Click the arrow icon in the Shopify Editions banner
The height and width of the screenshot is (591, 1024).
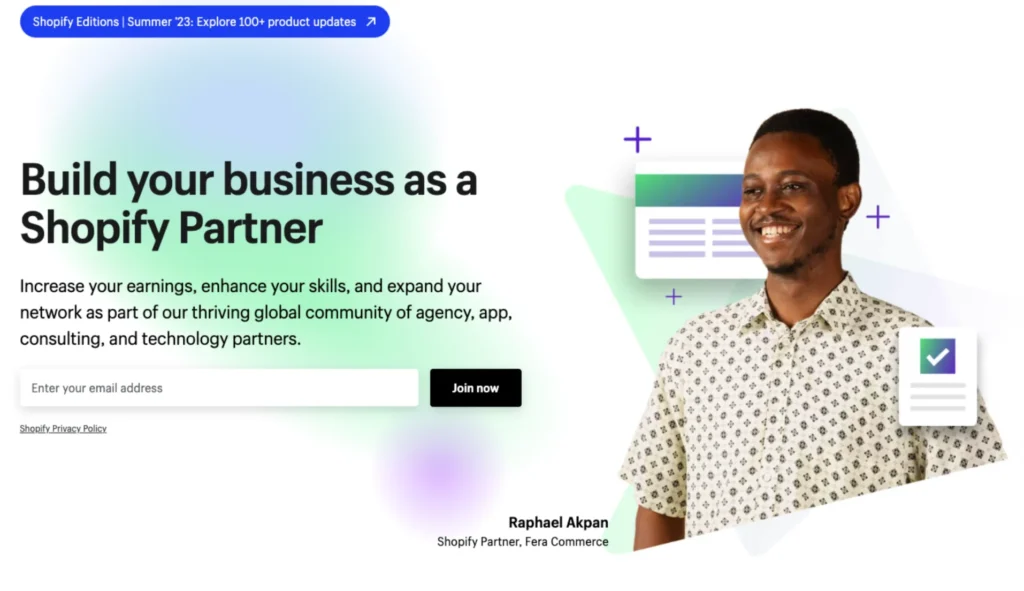(x=371, y=22)
